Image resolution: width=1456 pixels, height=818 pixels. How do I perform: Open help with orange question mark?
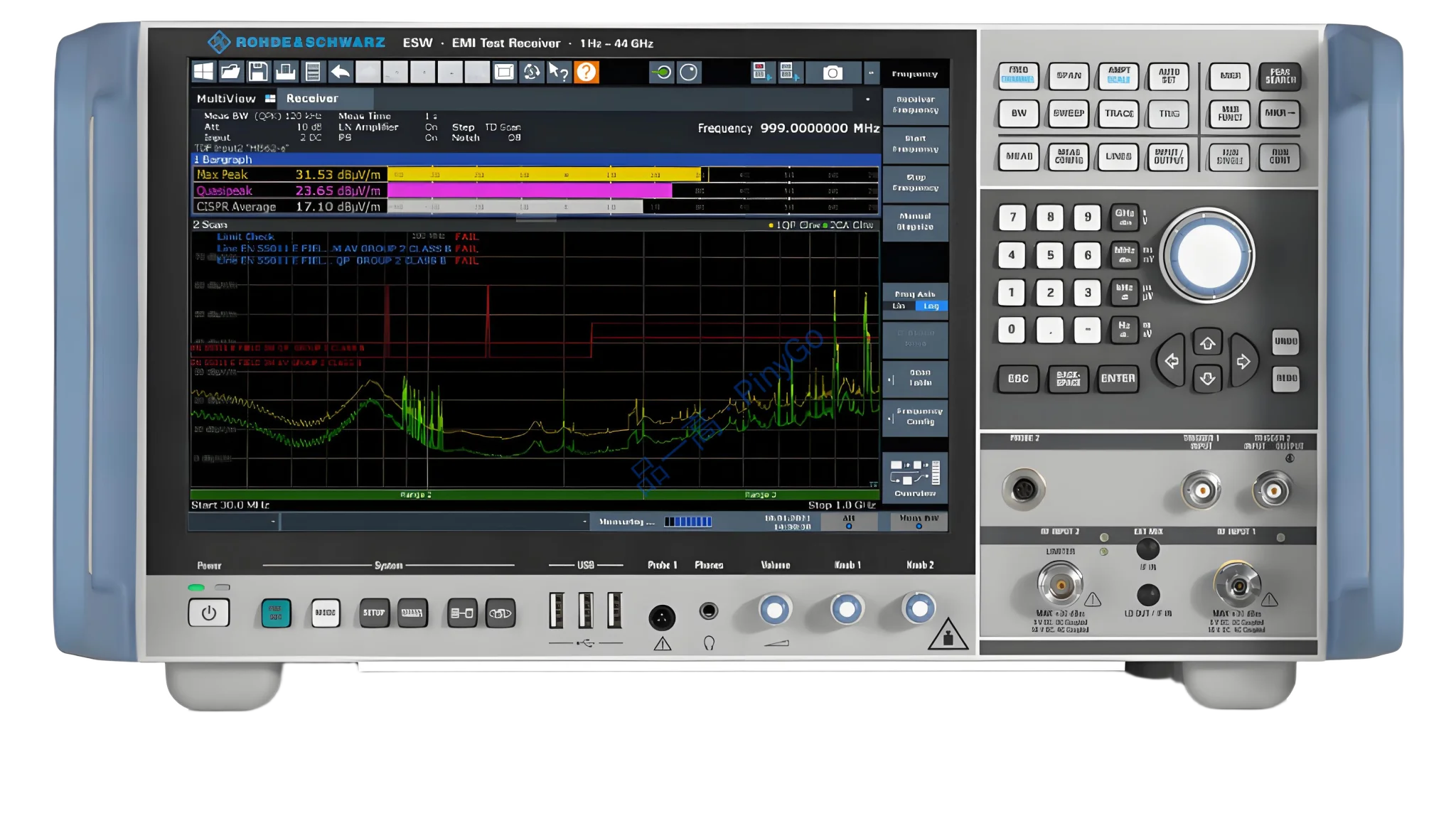pyautogui.click(x=587, y=72)
